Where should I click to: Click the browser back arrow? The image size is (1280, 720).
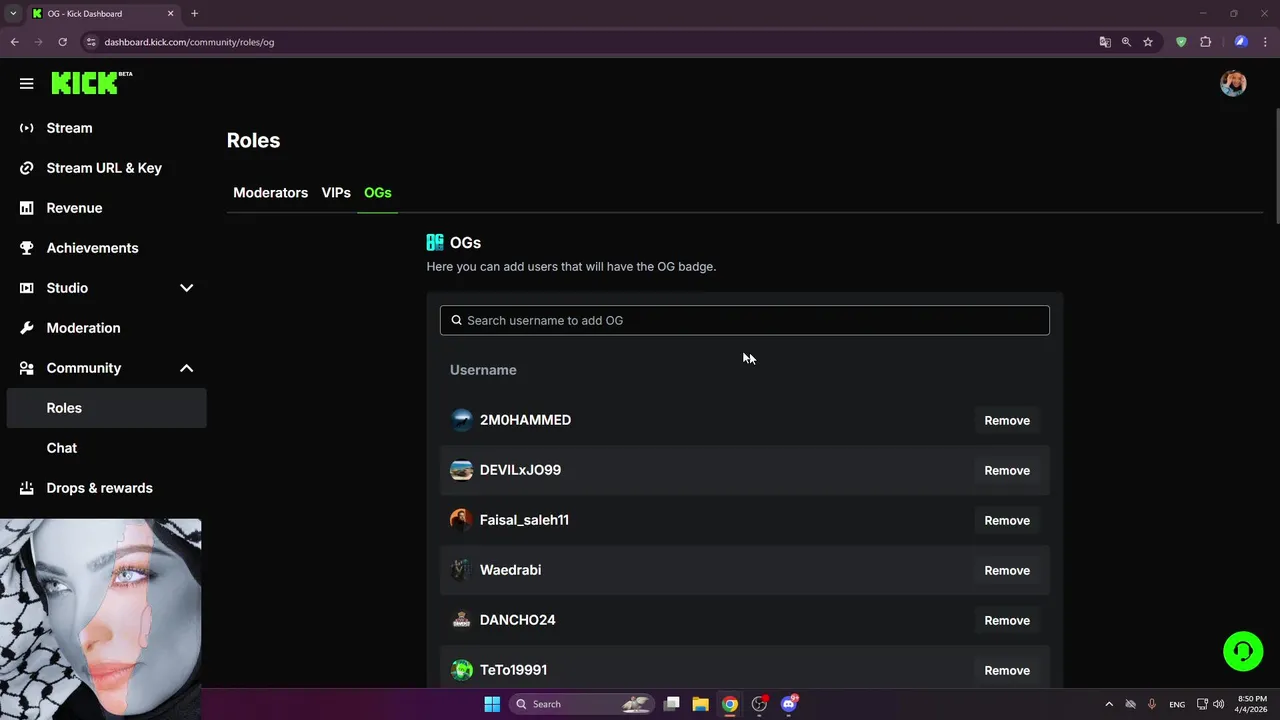click(x=15, y=42)
